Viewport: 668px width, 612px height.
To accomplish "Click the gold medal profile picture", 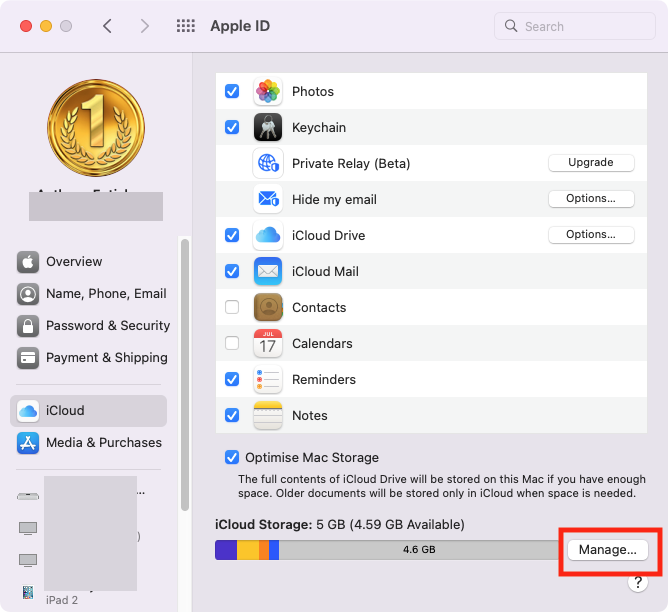I will coord(96,128).
